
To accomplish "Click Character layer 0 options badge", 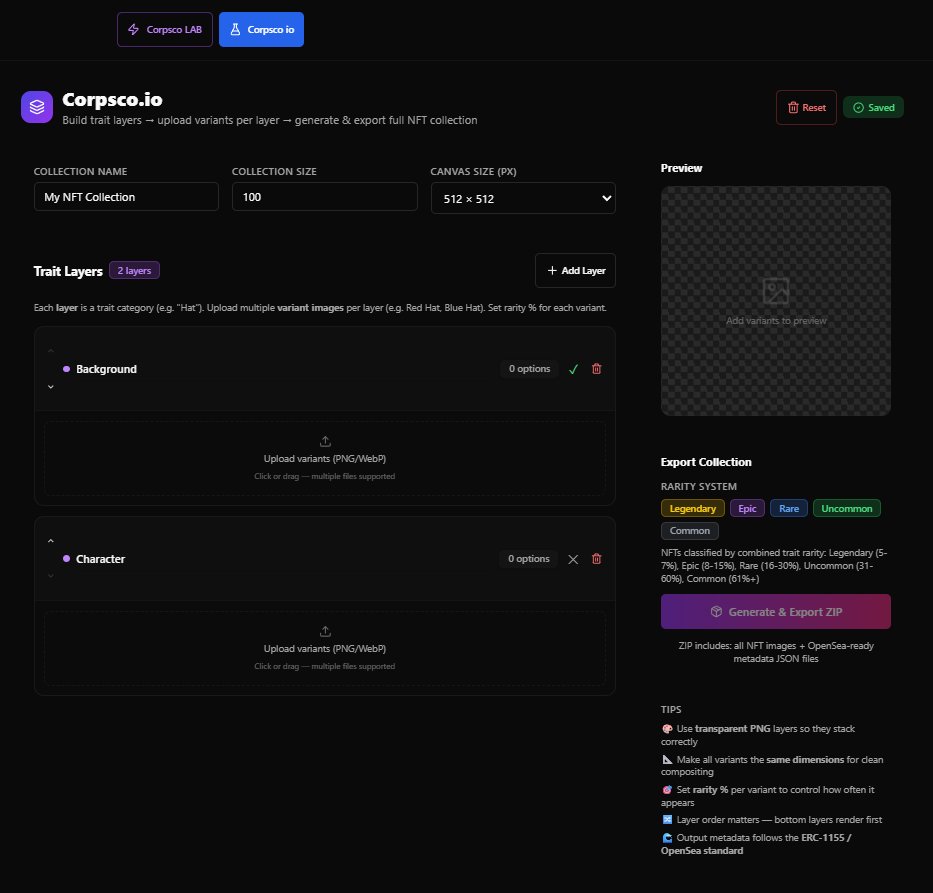I will click(x=528, y=559).
